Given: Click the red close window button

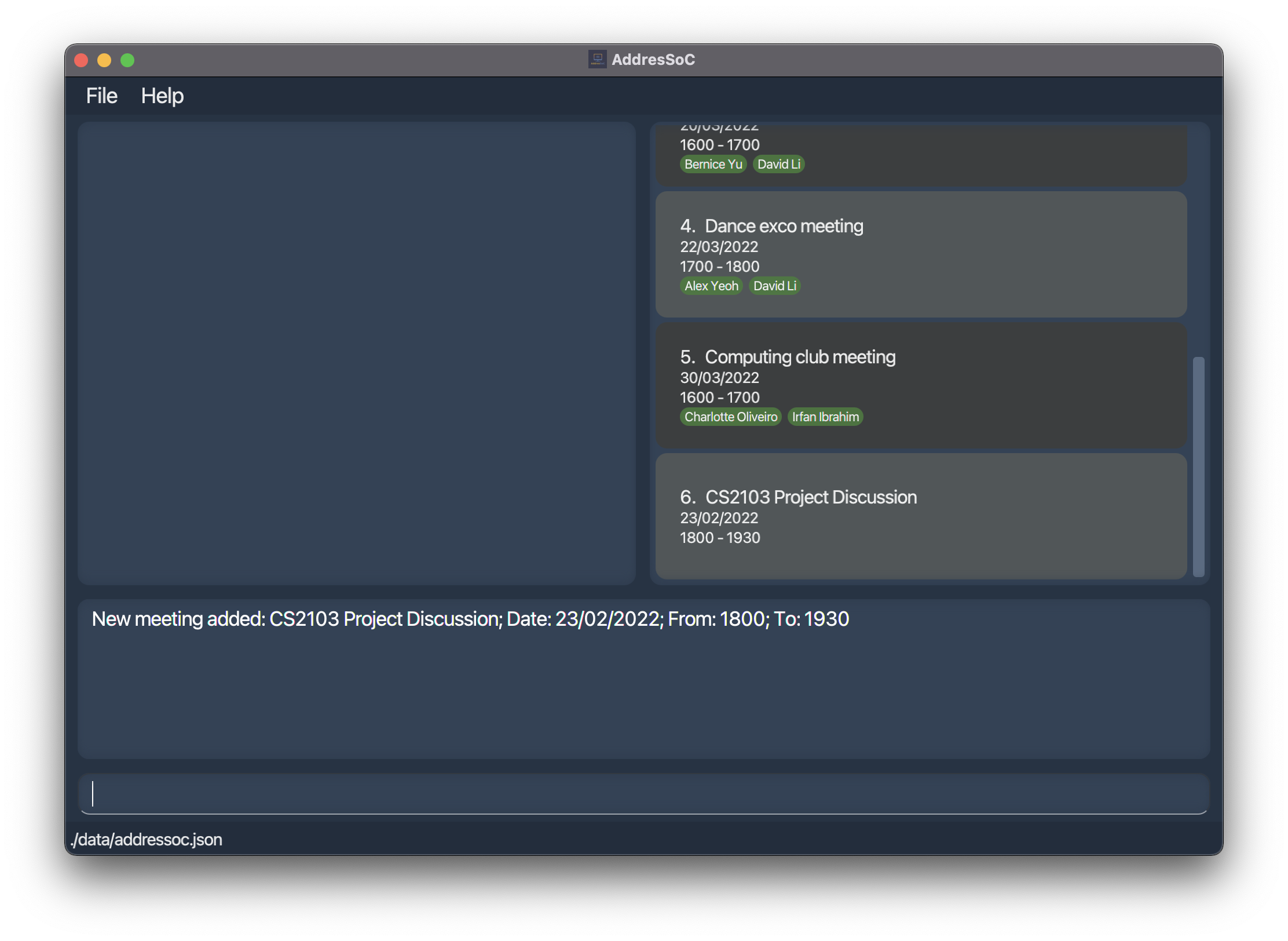Looking at the screenshot, I should point(81,60).
